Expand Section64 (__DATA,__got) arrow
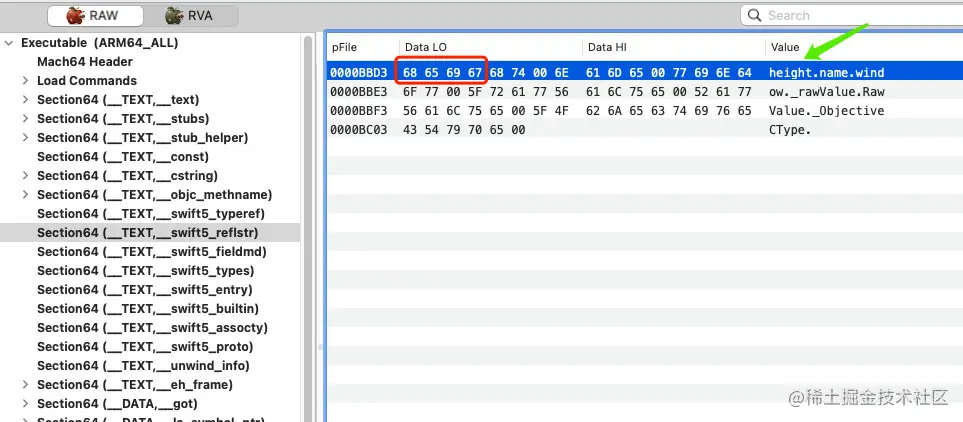 click(x=25, y=404)
